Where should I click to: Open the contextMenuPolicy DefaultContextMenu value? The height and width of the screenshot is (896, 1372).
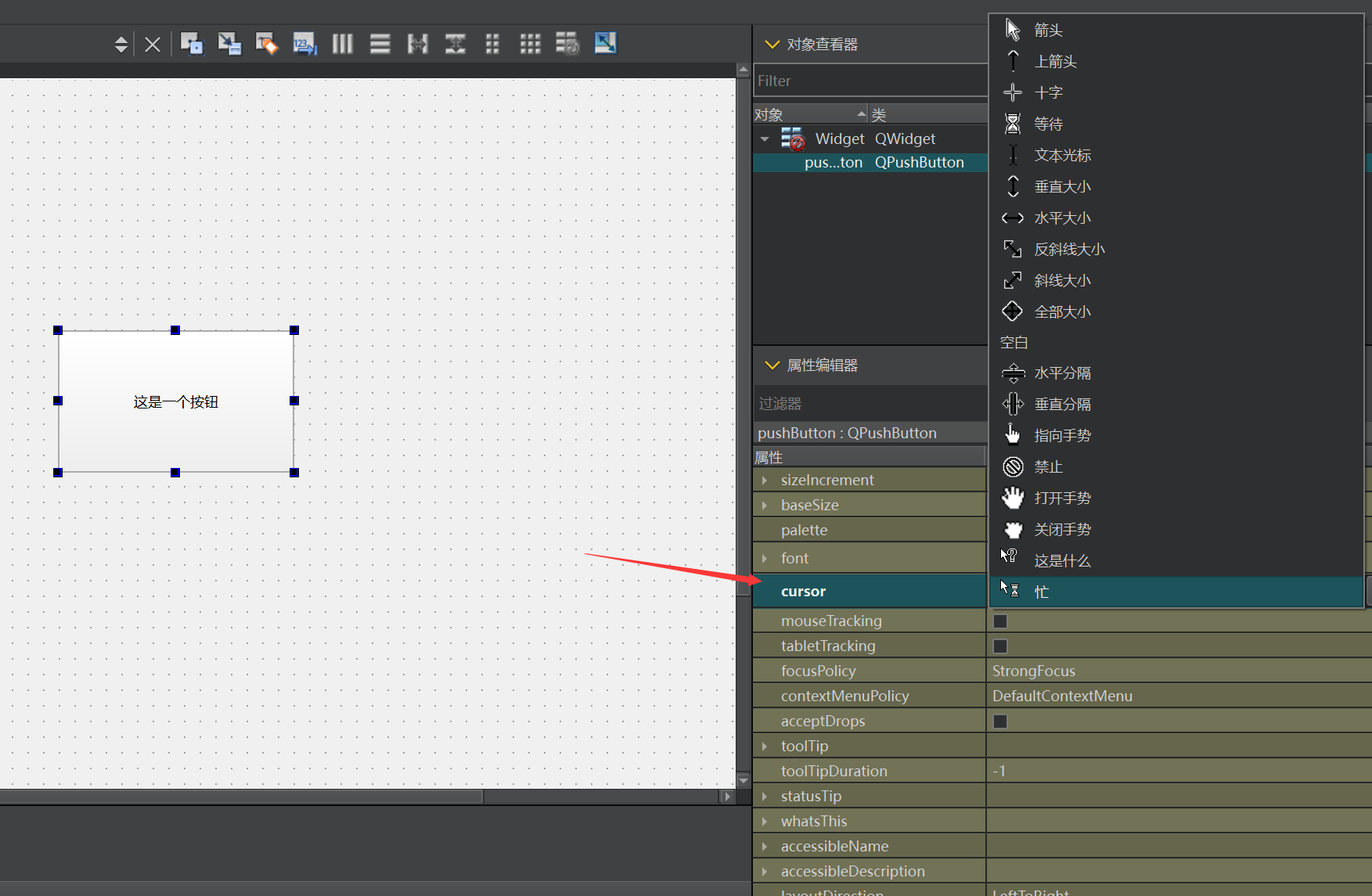click(x=1179, y=696)
